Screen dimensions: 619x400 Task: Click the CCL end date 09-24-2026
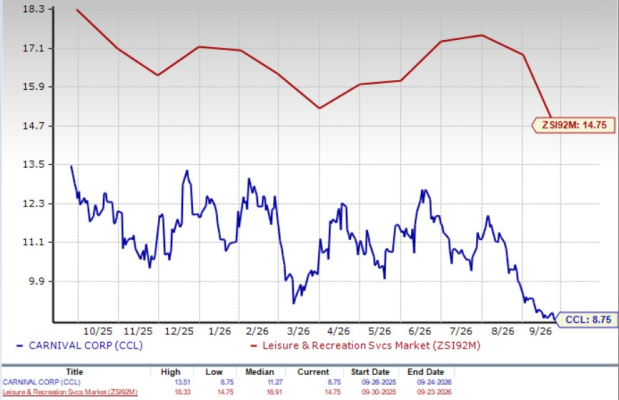[434, 382]
